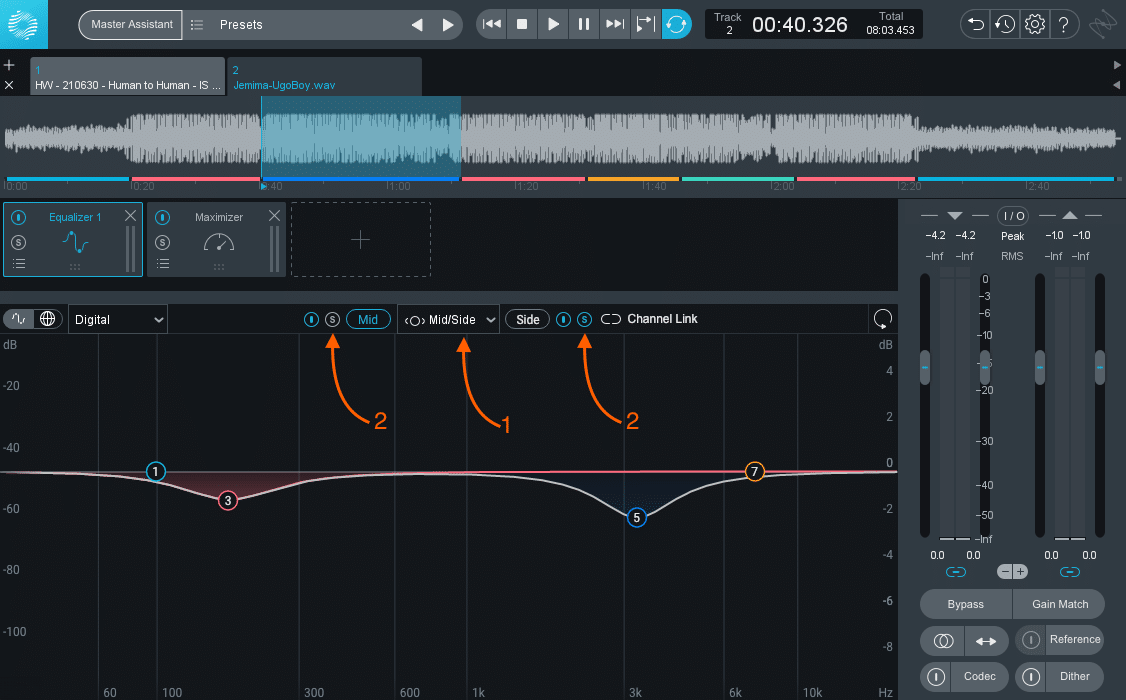Swap channels with double-arrow icon
The image size is (1126, 700).
[x=986, y=641]
